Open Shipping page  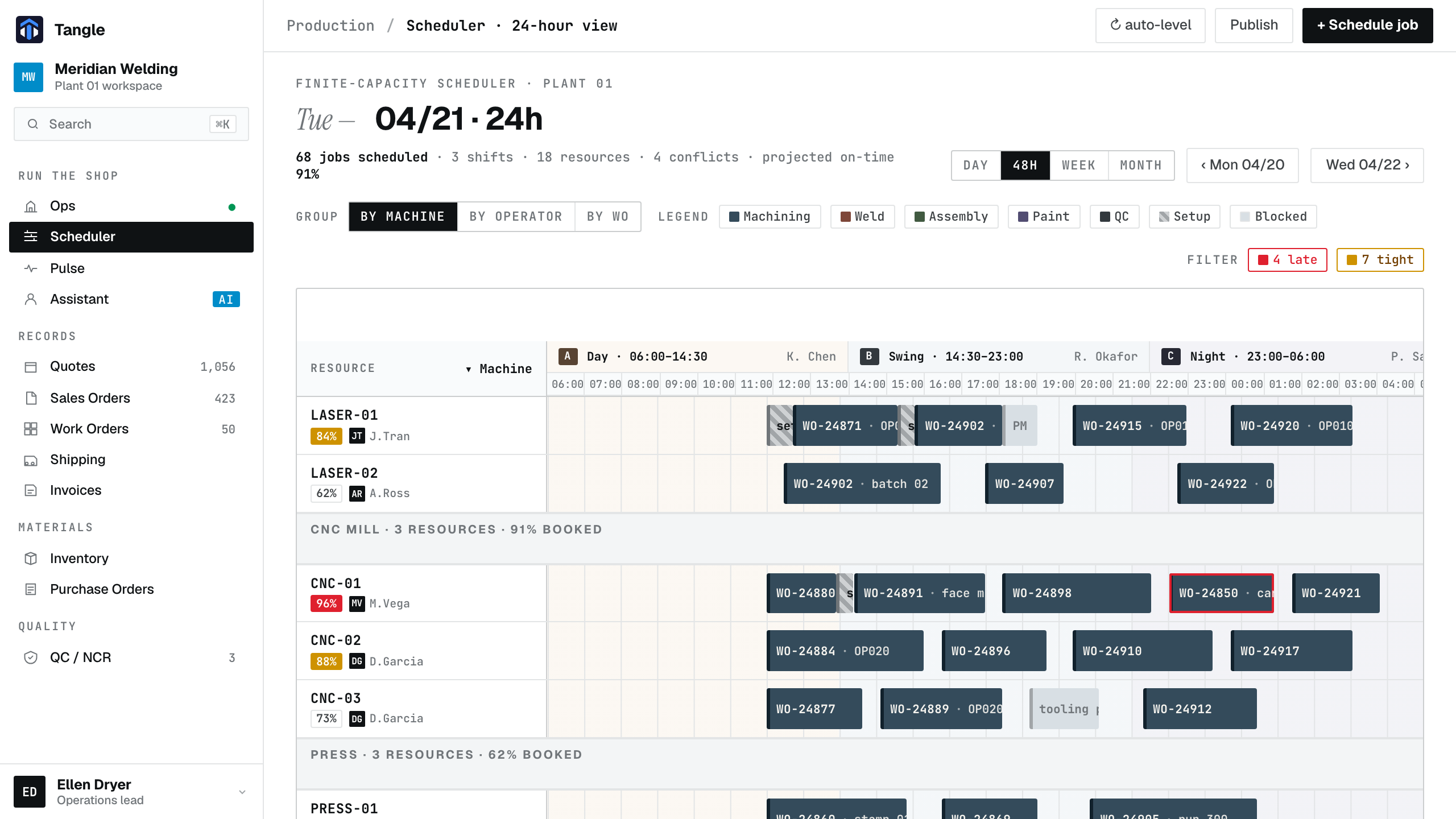click(131, 460)
